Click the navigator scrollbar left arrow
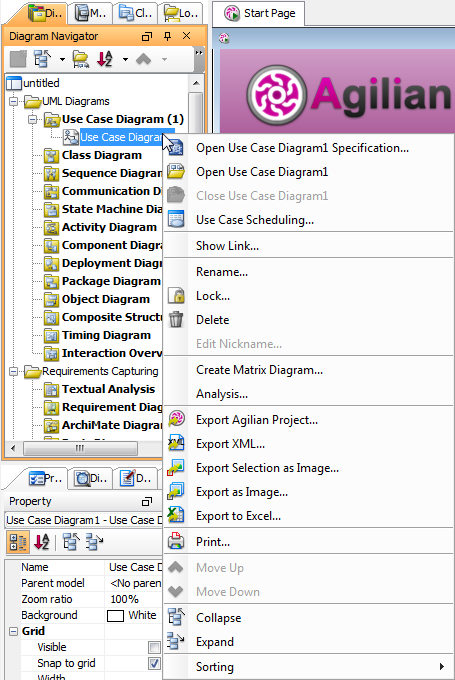 pyautogui.click(x=13, y=448)
